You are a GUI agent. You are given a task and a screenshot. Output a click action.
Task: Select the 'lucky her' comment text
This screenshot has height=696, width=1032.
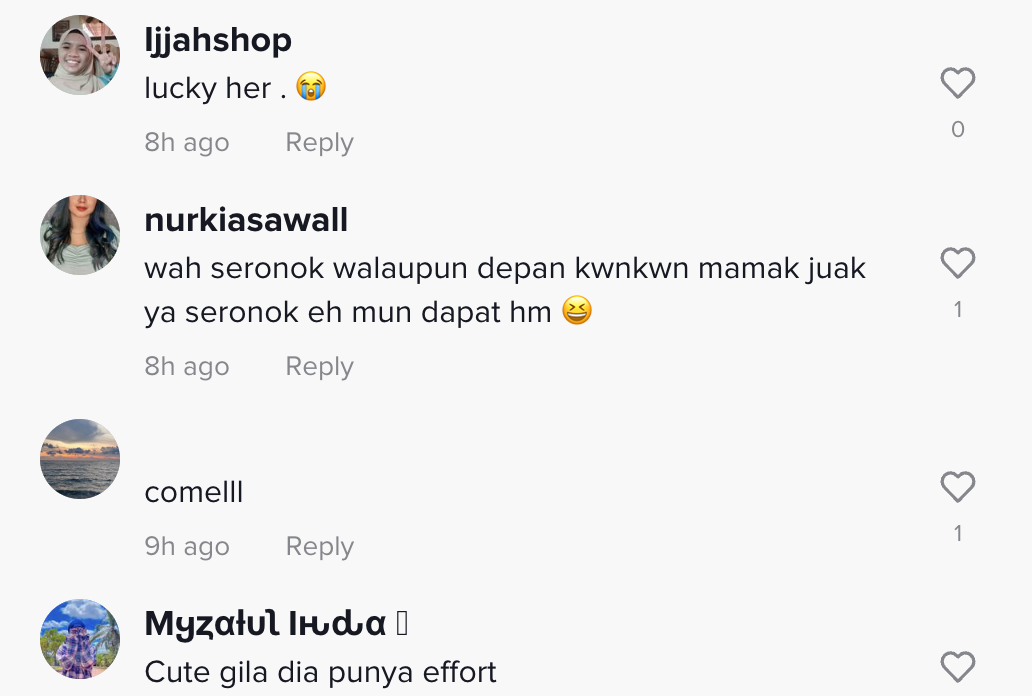pos(235,88)
